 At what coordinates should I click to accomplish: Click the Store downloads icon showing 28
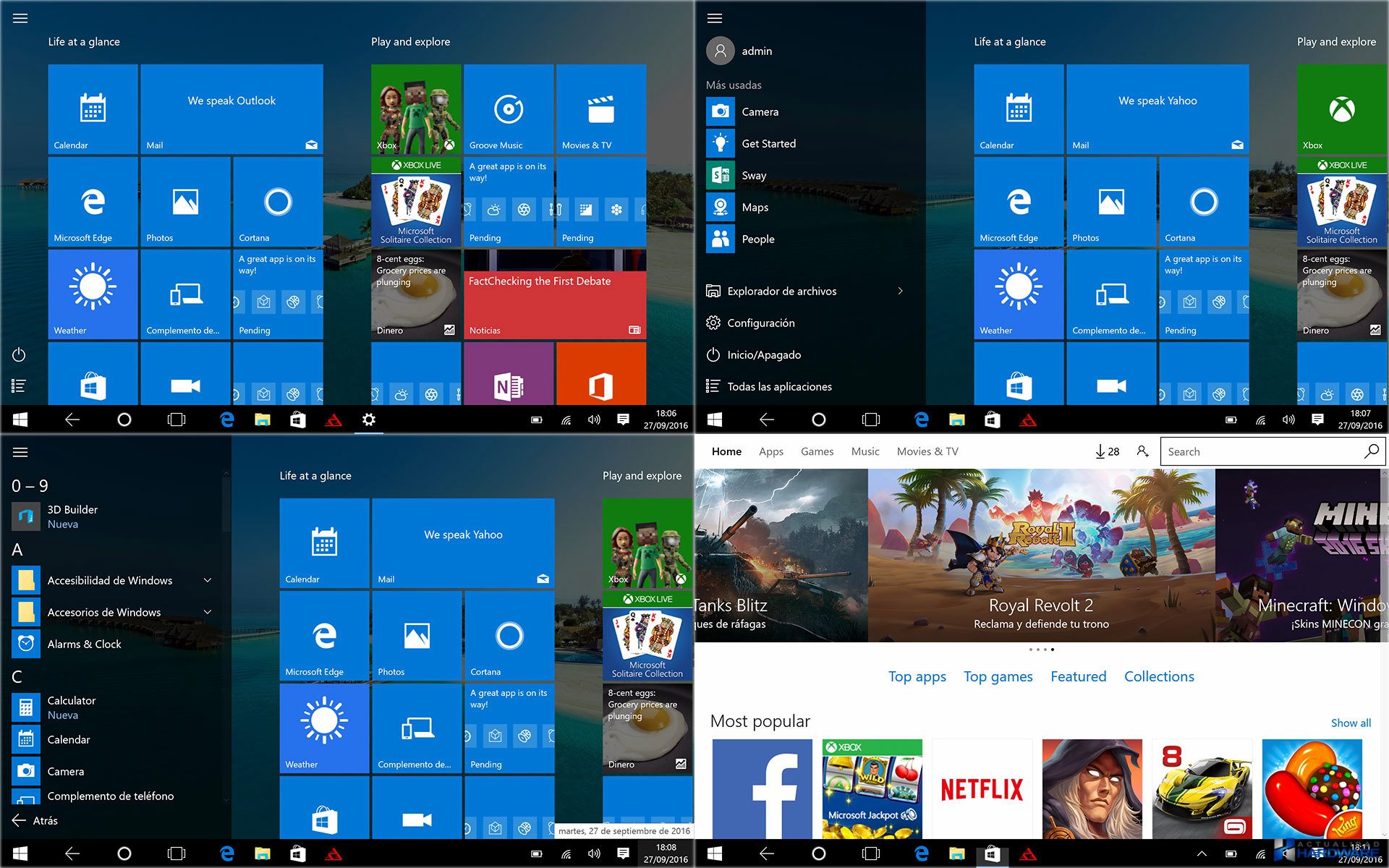(x=1107, y=451)
